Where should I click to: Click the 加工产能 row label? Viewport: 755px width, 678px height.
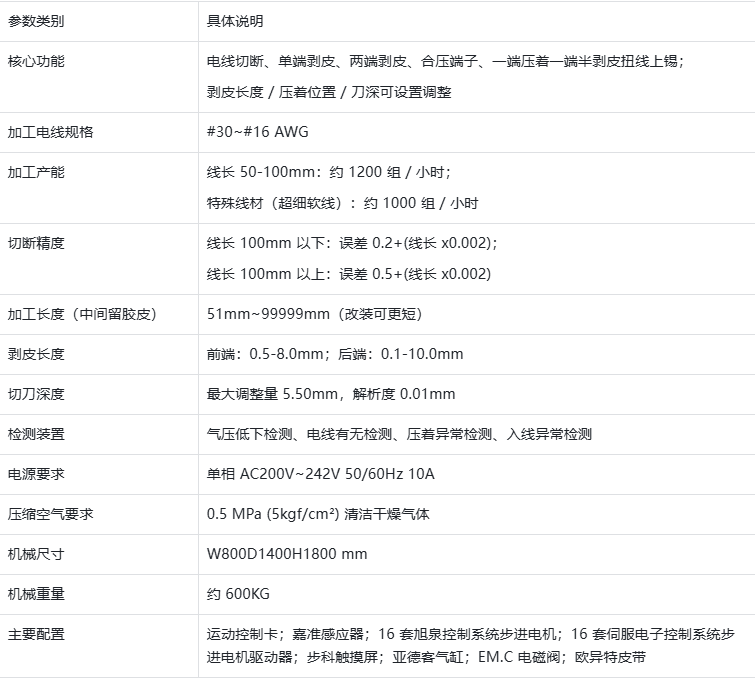[x=36, y=172]
